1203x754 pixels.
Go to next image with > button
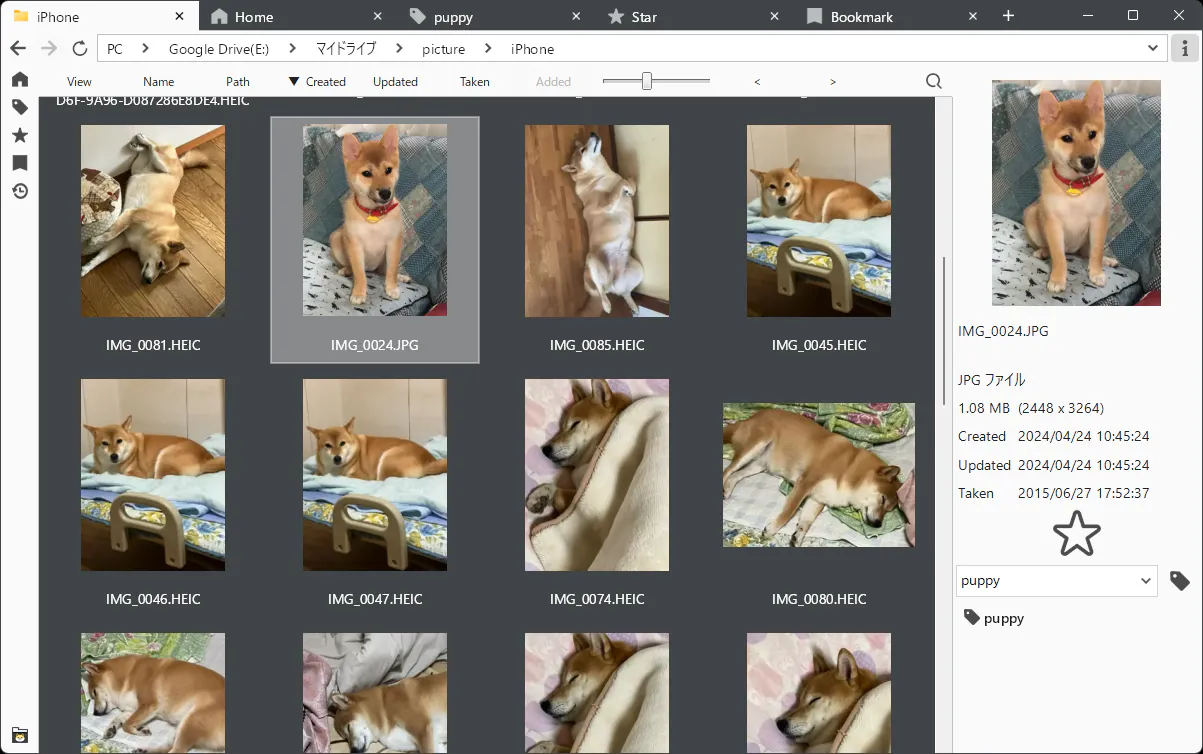833,82
